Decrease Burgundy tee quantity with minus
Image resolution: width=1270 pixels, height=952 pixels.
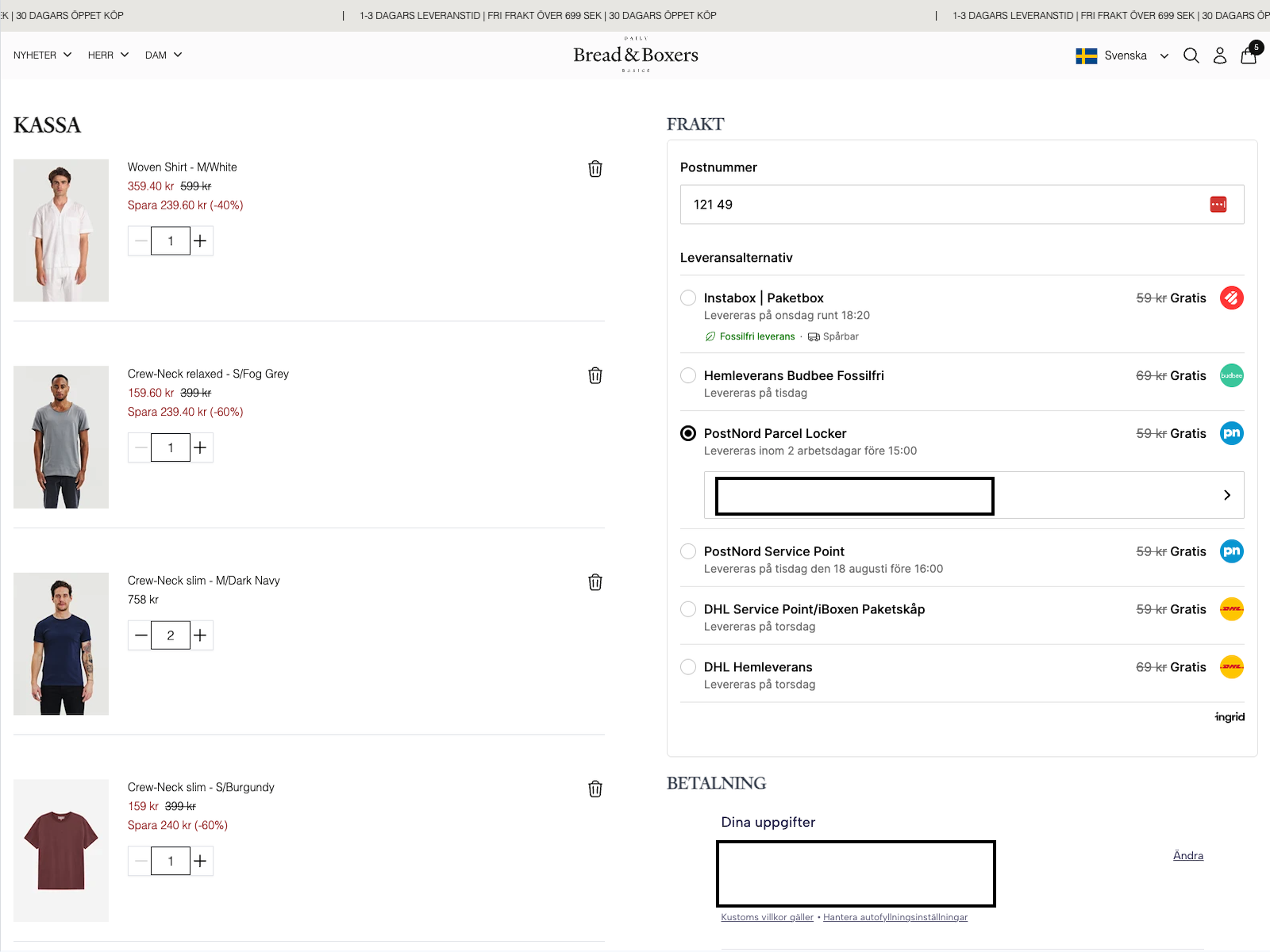pos(140,861)
